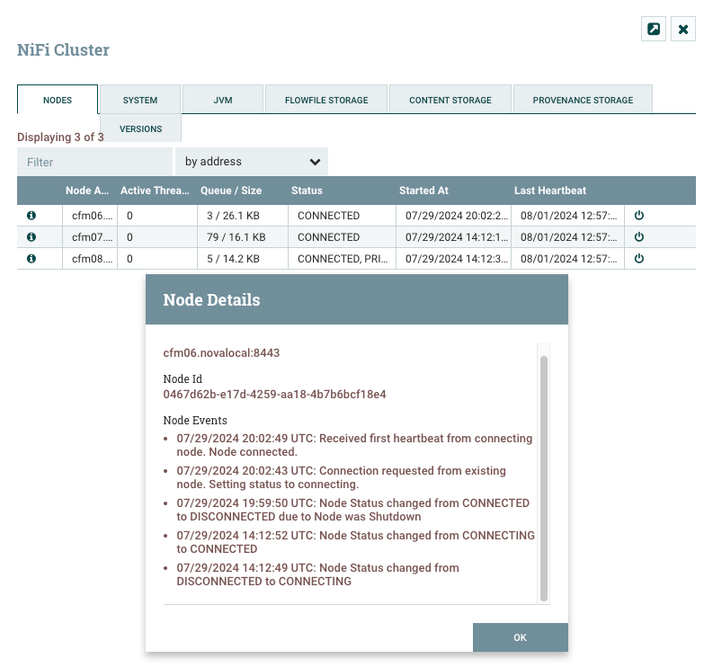
Task: Switch to the SYSTEM tab
Action: (x=140, y=100)
